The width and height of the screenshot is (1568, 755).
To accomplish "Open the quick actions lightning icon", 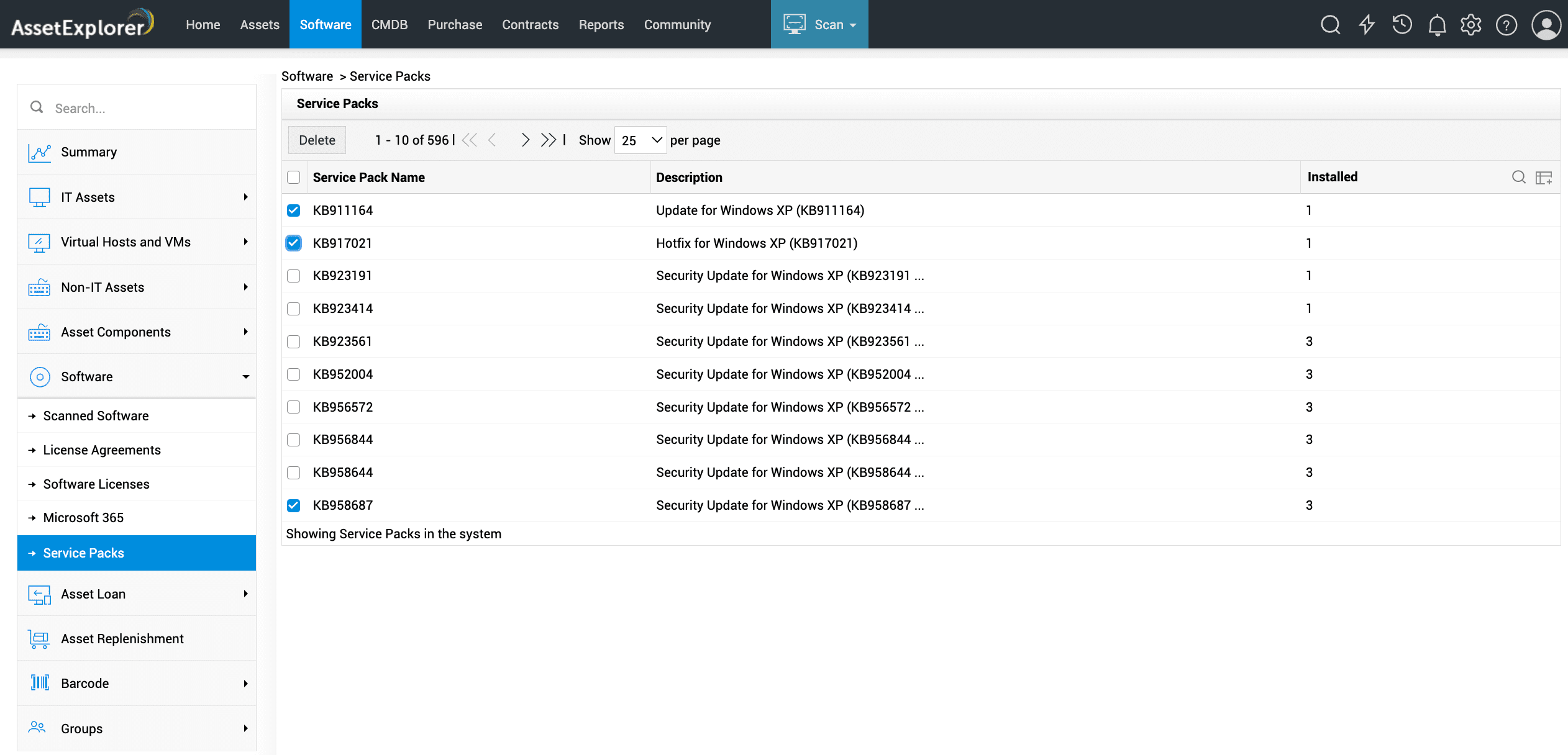I will click(x=1367, y=25).
